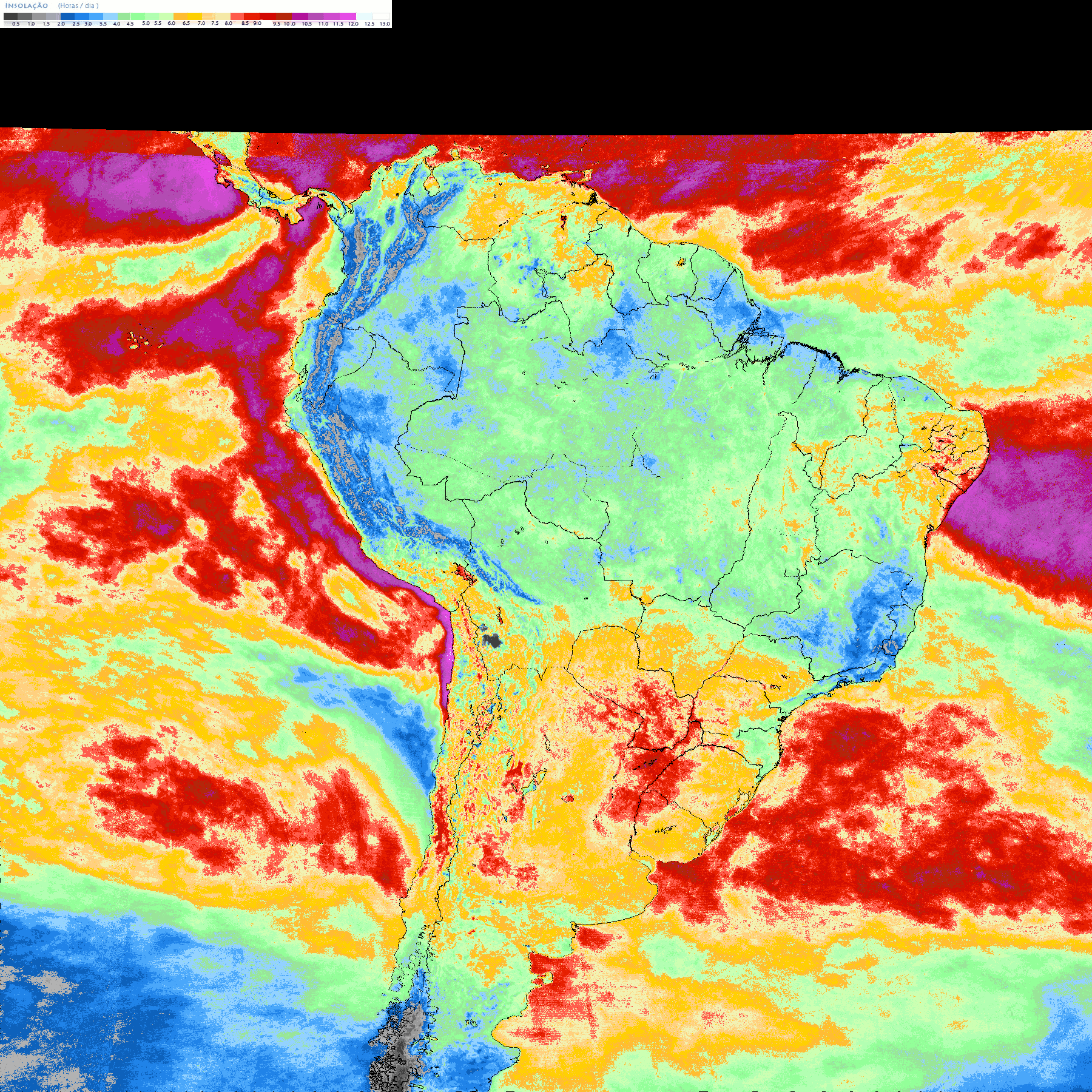Click the "9.5" legend value
The width and height of the screenshot is (1092, 1092).
pyautogui.click(x=277, y=24)
